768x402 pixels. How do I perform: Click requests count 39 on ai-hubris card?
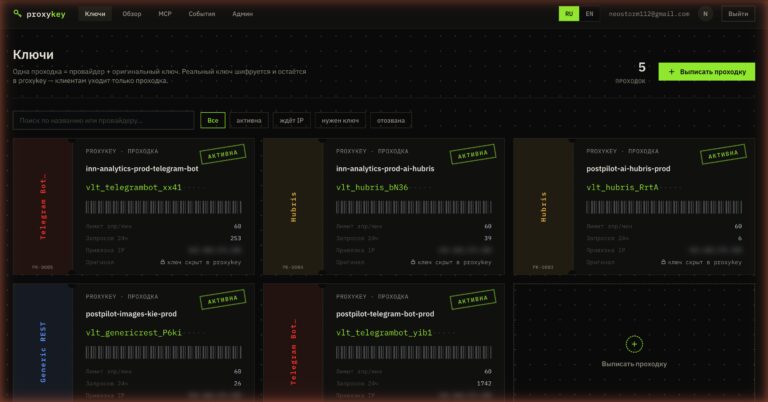click(x=488, y=238)
